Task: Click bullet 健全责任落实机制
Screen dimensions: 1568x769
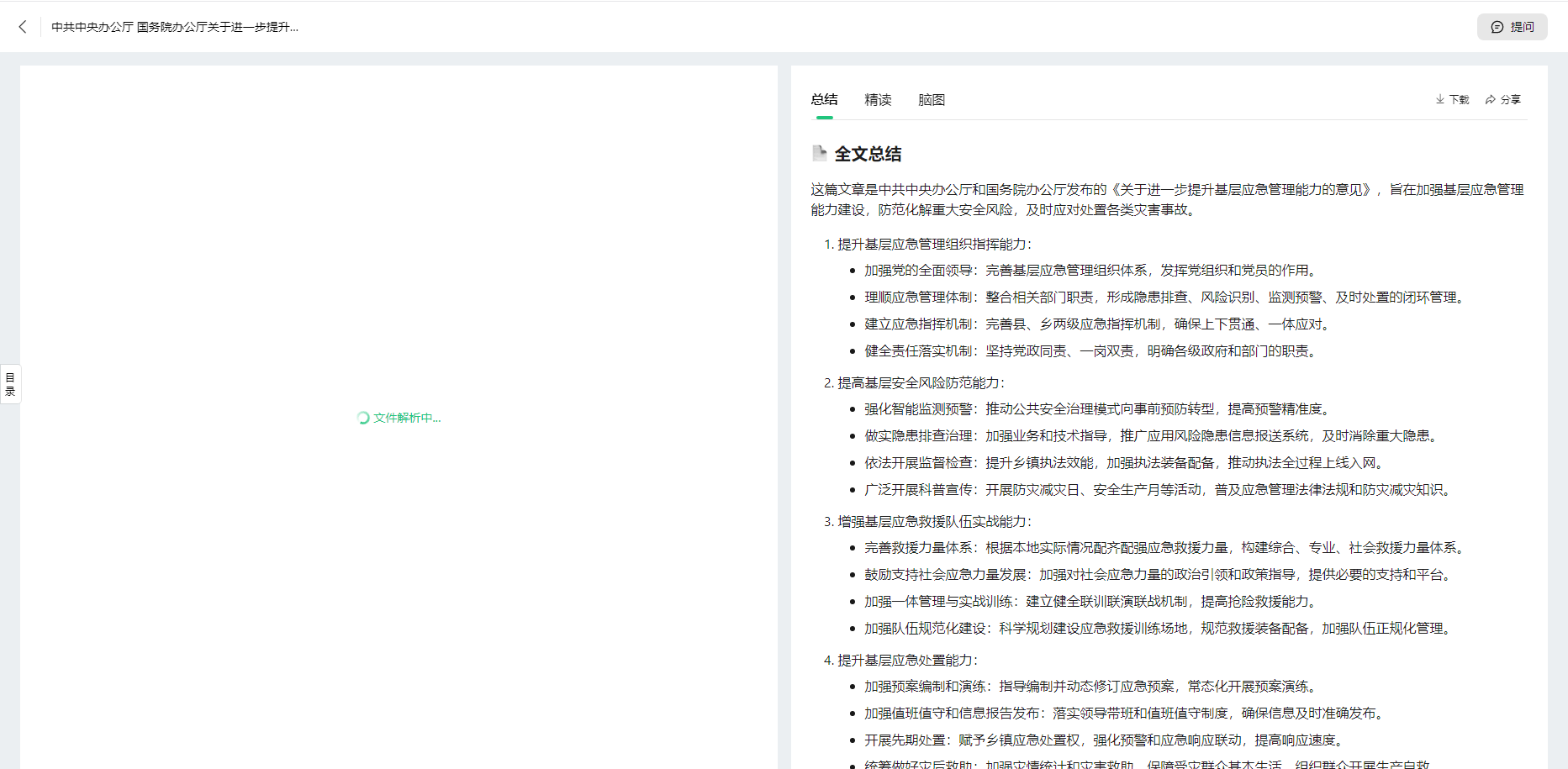Action: [1091, 350]
